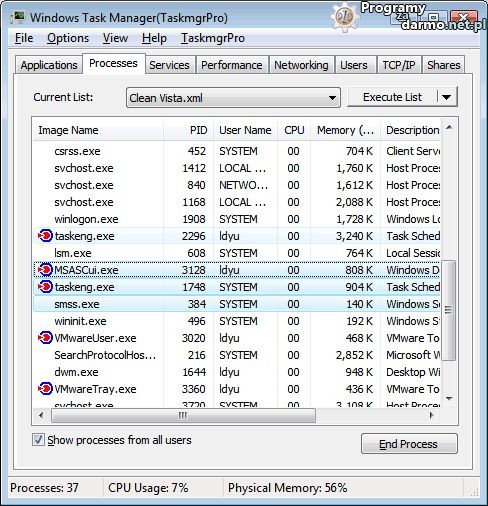Click the scroll down arrow of process list
The image size is (488, 506).
449,398
